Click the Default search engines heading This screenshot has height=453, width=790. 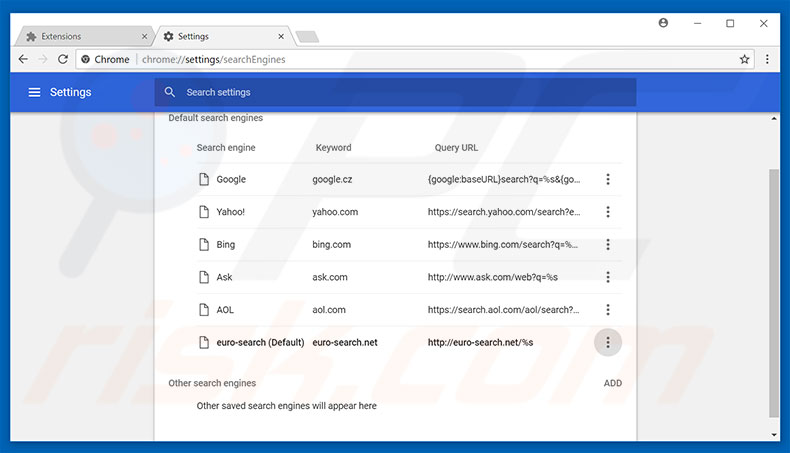click(216, 117)
